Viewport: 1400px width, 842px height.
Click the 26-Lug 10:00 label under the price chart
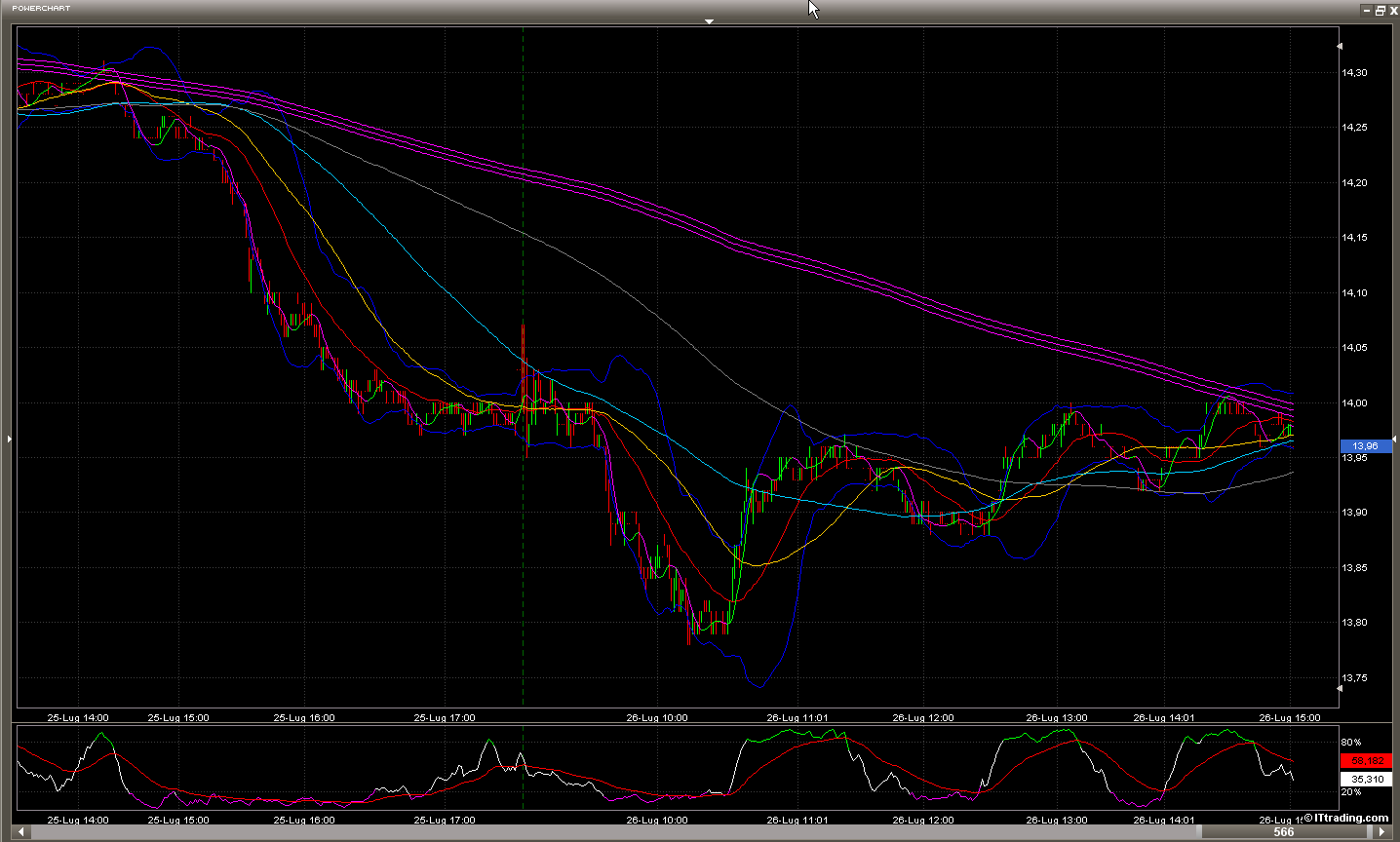pyautogui.click(x=656, y=718)
